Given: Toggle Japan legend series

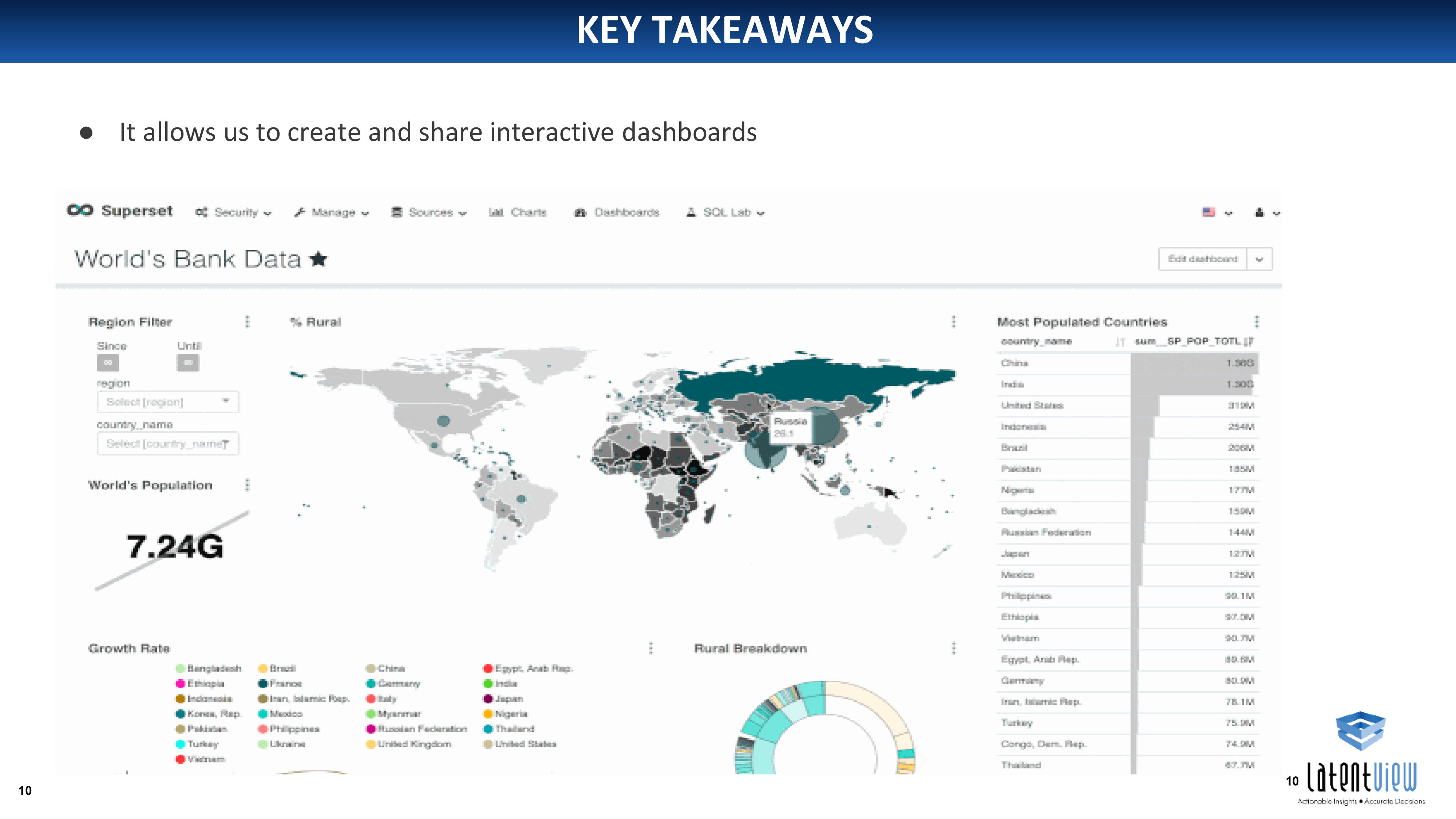Looking at the screenshot, I should click(503, 699).
